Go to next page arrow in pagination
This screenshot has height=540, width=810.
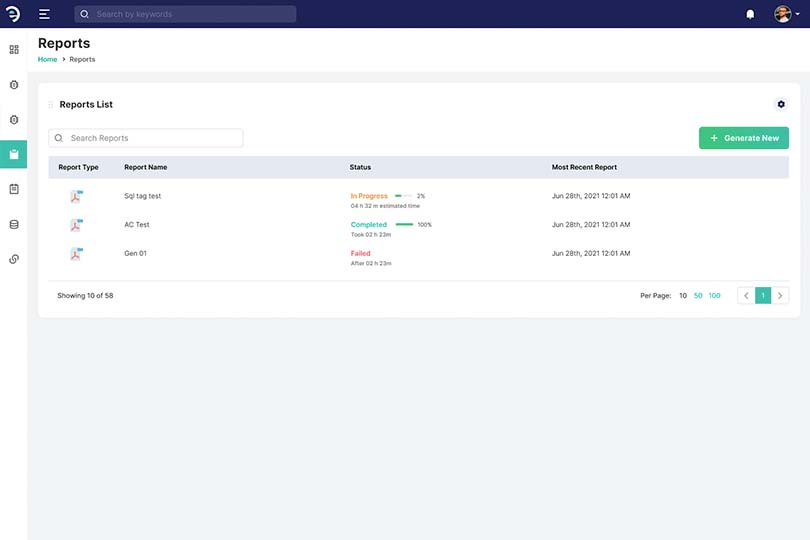click(x=780, y=296)
